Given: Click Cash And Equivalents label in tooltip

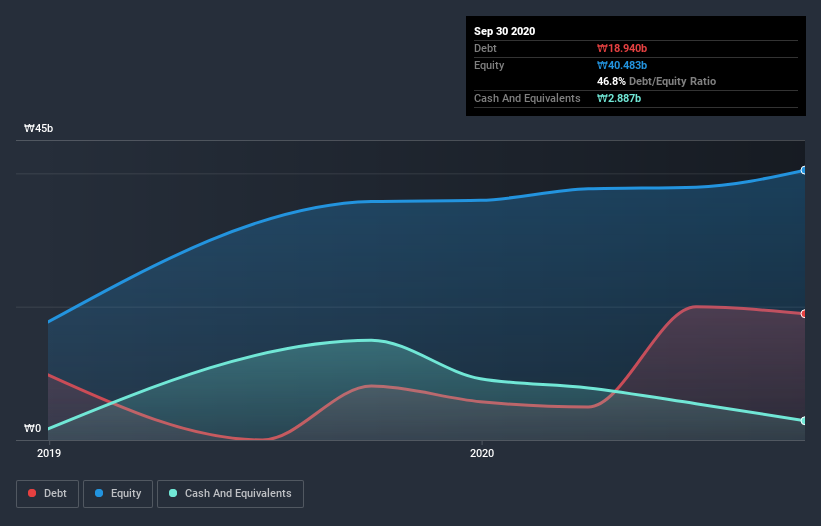Looking at the screenshot, I should point(527,98).
